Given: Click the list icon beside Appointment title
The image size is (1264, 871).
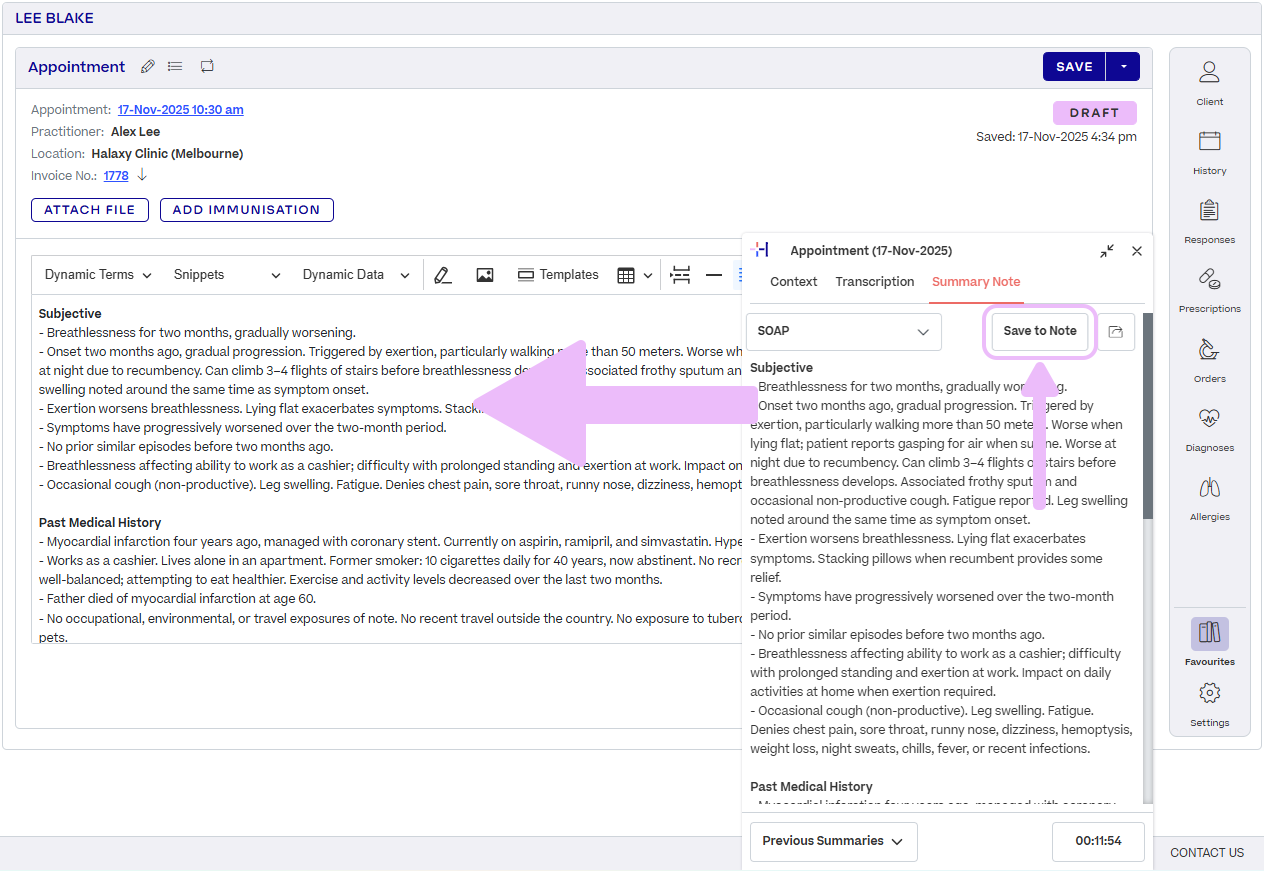Looking at the screenshot, I should (x=175, y=67).
